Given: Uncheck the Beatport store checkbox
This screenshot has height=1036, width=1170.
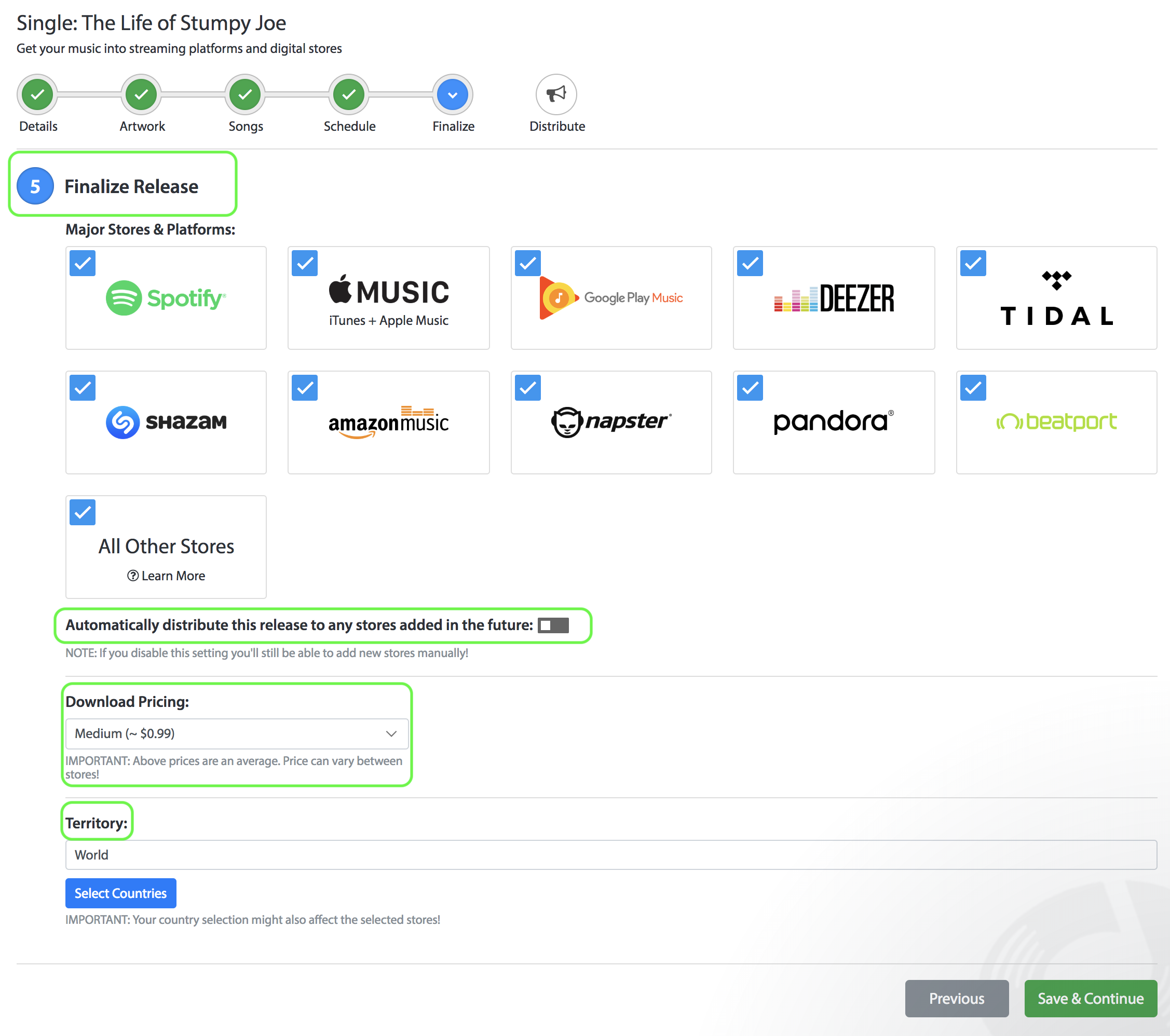Looking at the screenshot, I should [x=973, y=388].
